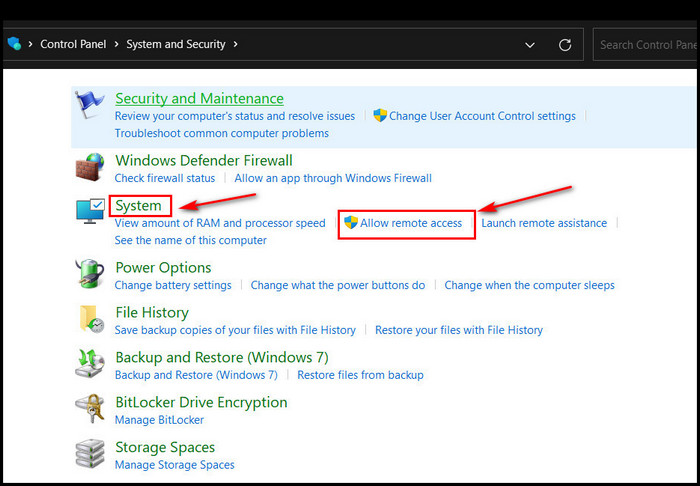Click Manage BitLocker

pyautogui.click(x=159, y=420)
